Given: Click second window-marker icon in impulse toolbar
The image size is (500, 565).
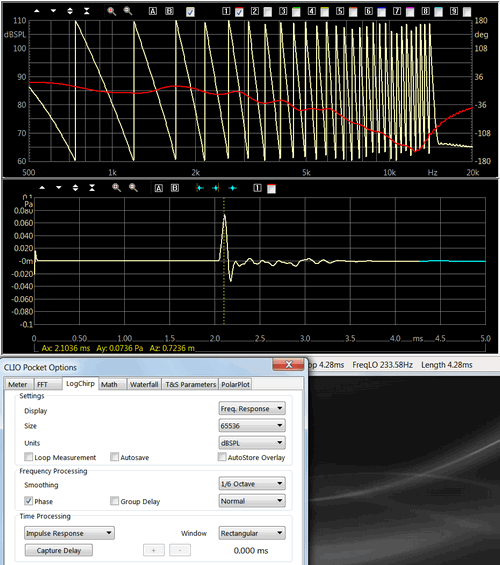Looking at the screenshot, I should pos(216,188).
